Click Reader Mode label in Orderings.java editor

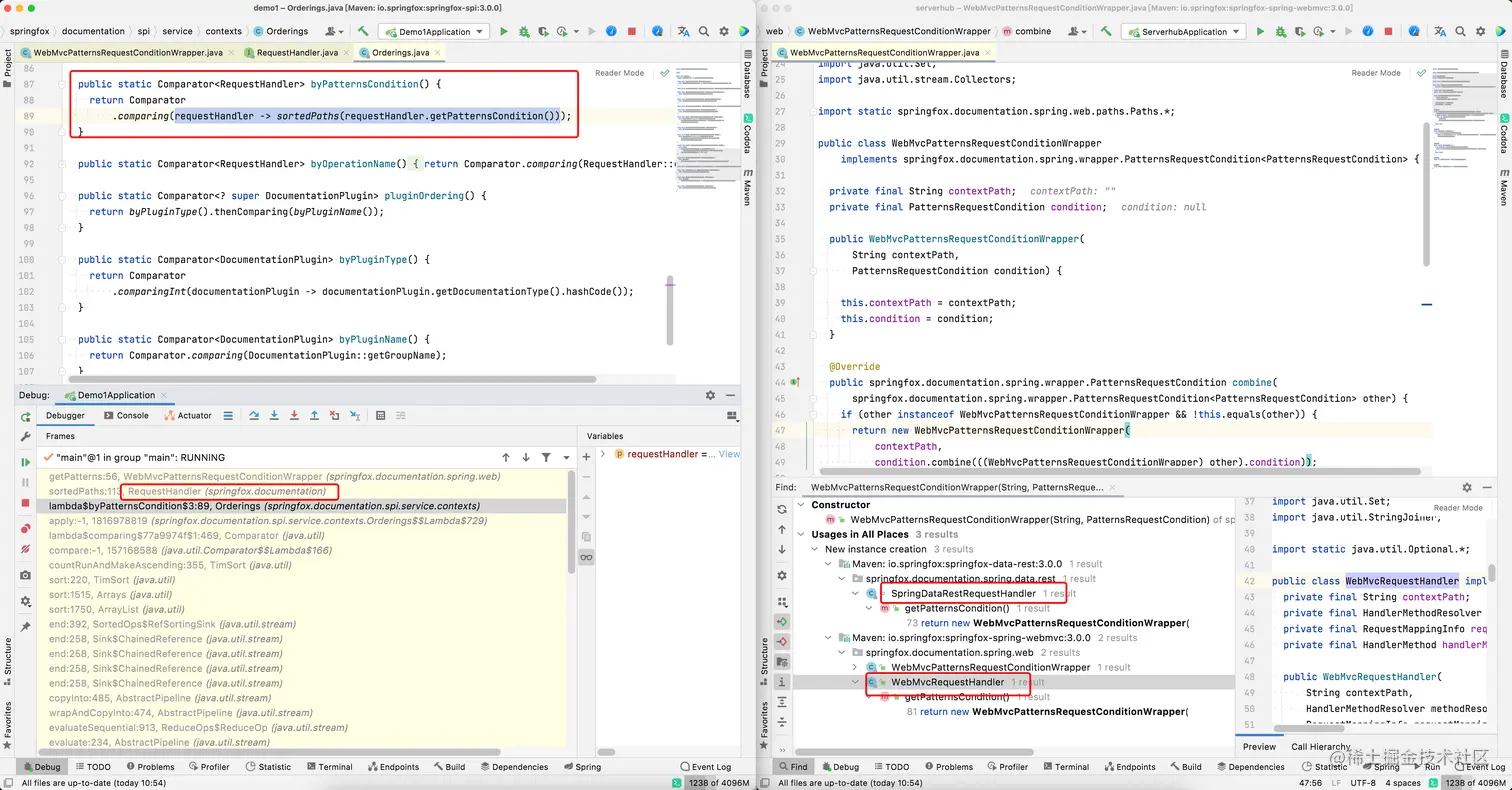click(x=620, y=73)
